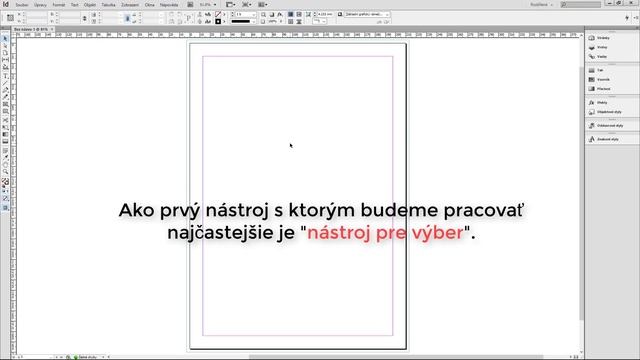This screenshot has height=360, width=640.
Task: Click the search field in the menu bar
Action: [581, 5]
